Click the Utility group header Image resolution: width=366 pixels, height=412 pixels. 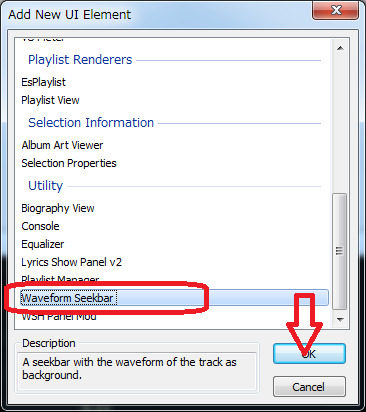45,186
